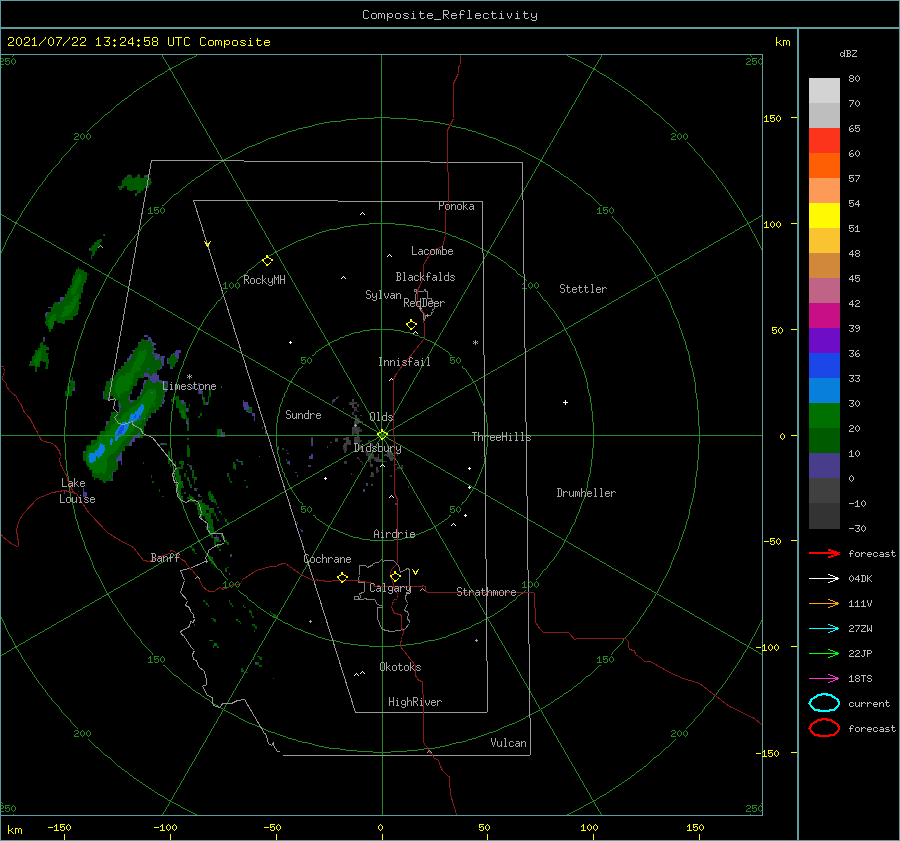Click the white cross marker near Drumheller

pyautogui.click(x=565, y=402)
